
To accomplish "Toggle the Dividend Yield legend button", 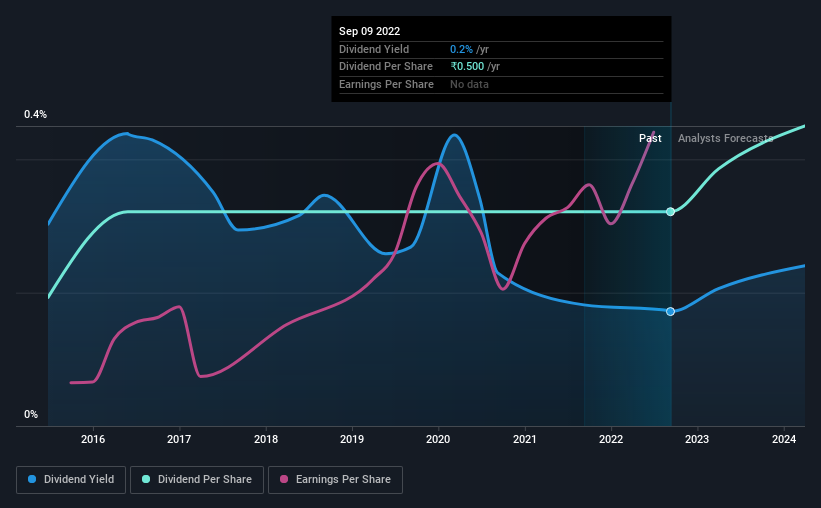I will pos(71,480).
